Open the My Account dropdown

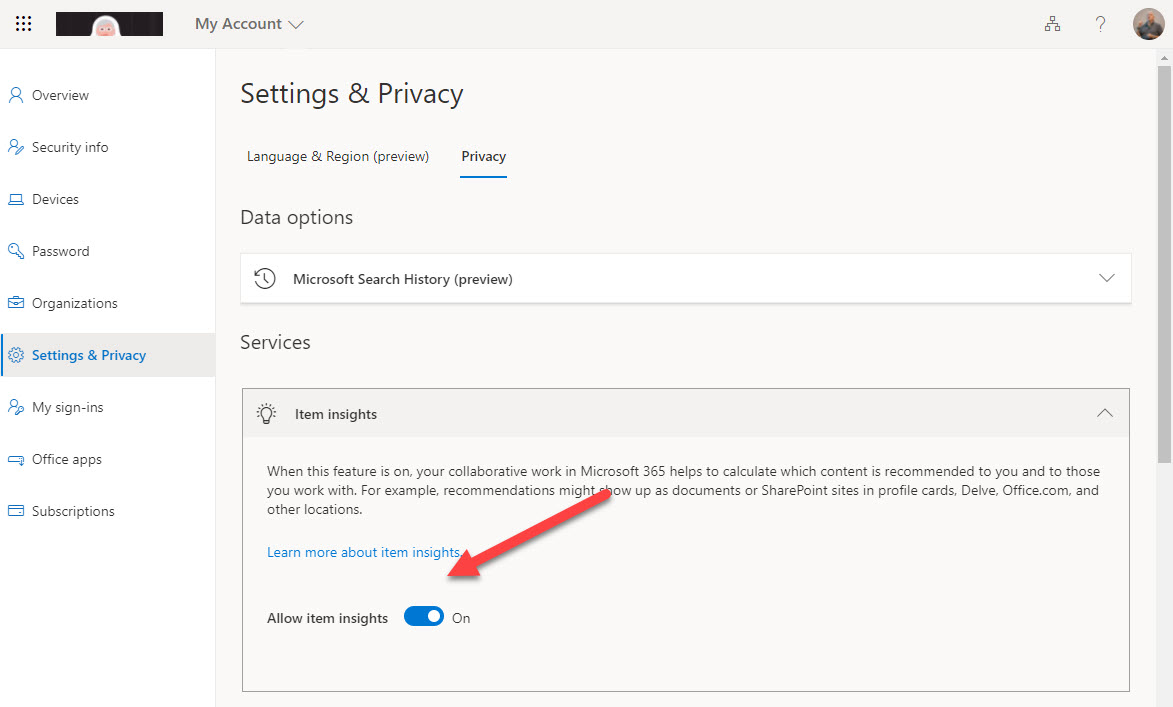point(249,24)
